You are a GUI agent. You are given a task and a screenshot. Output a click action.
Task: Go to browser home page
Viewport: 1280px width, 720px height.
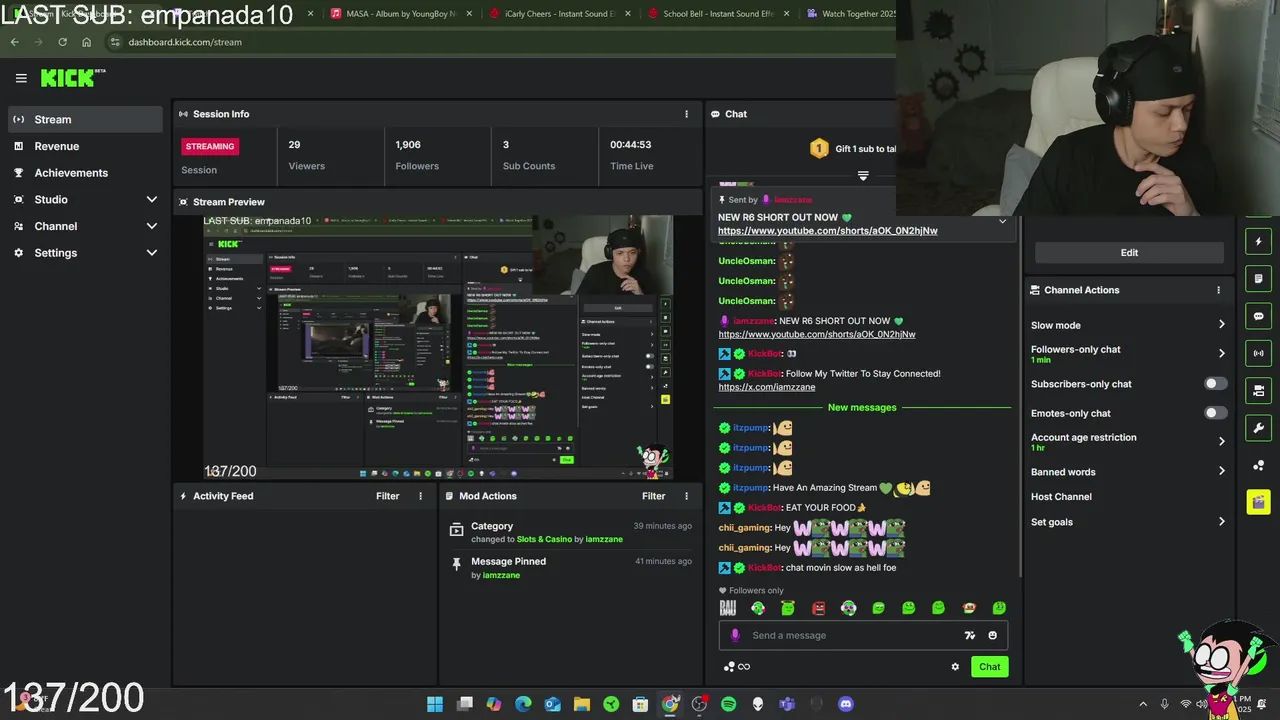pyautogui.click(x=86, y=42)
